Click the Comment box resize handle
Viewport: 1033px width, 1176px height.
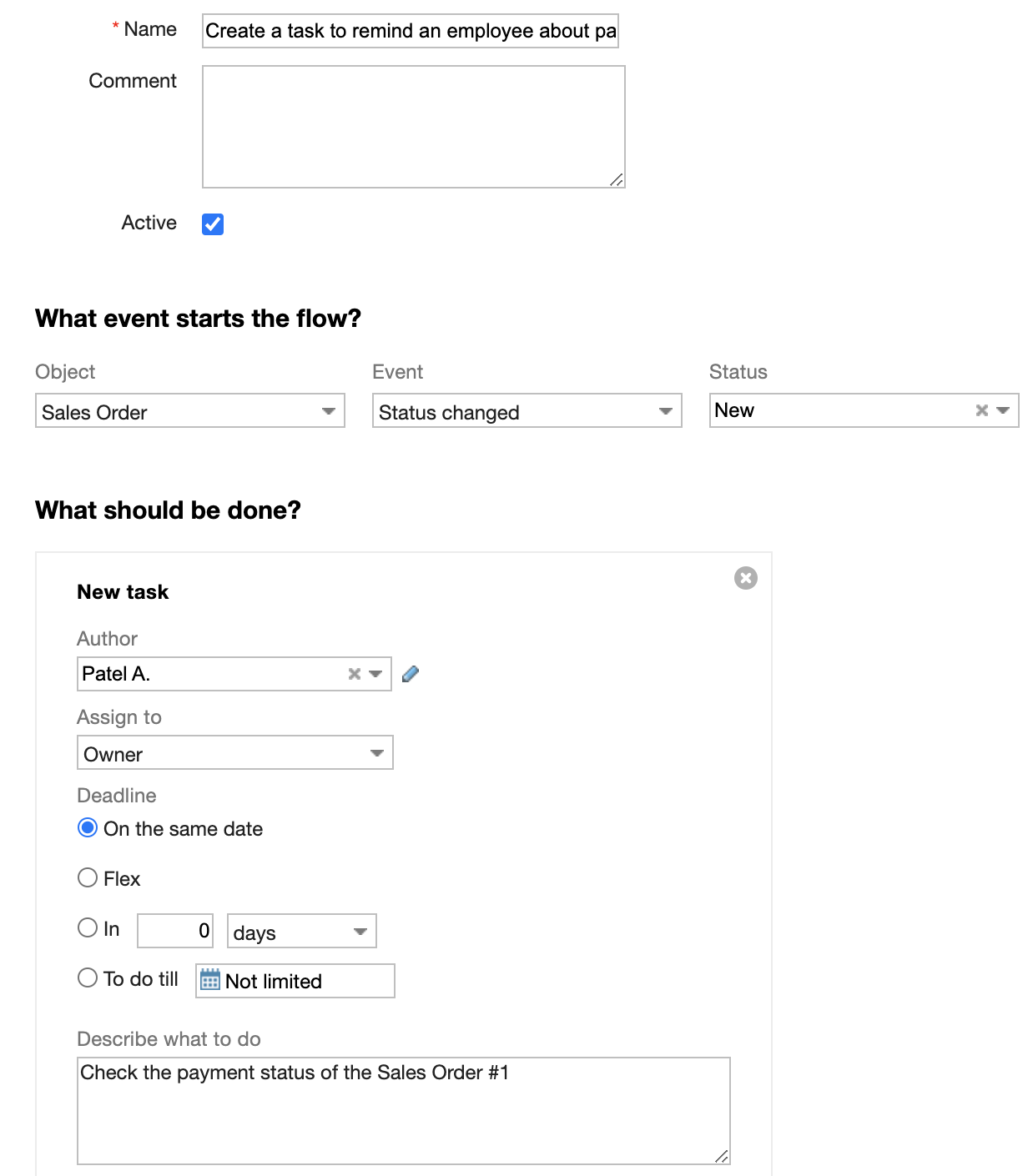point(617,179)
